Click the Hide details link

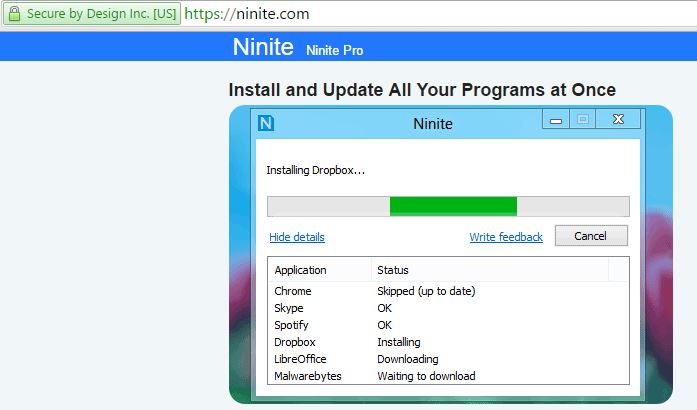(x=297, y=237)
